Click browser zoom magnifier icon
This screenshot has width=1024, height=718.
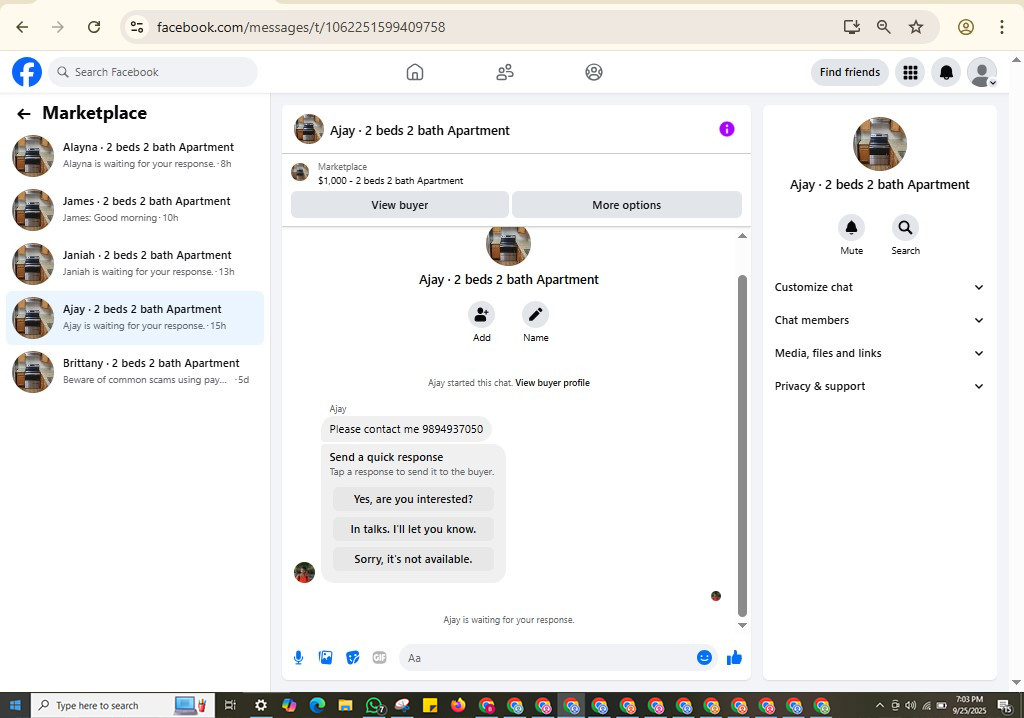click(884, 27)
